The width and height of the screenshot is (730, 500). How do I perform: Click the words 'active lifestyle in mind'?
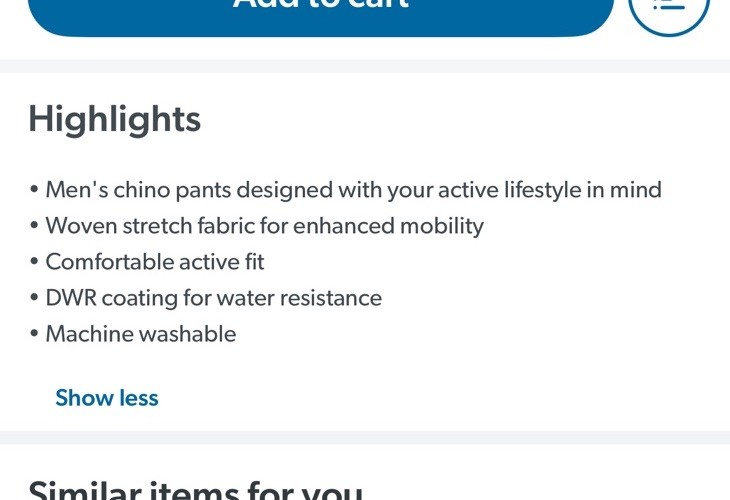[x=550, y=190]
